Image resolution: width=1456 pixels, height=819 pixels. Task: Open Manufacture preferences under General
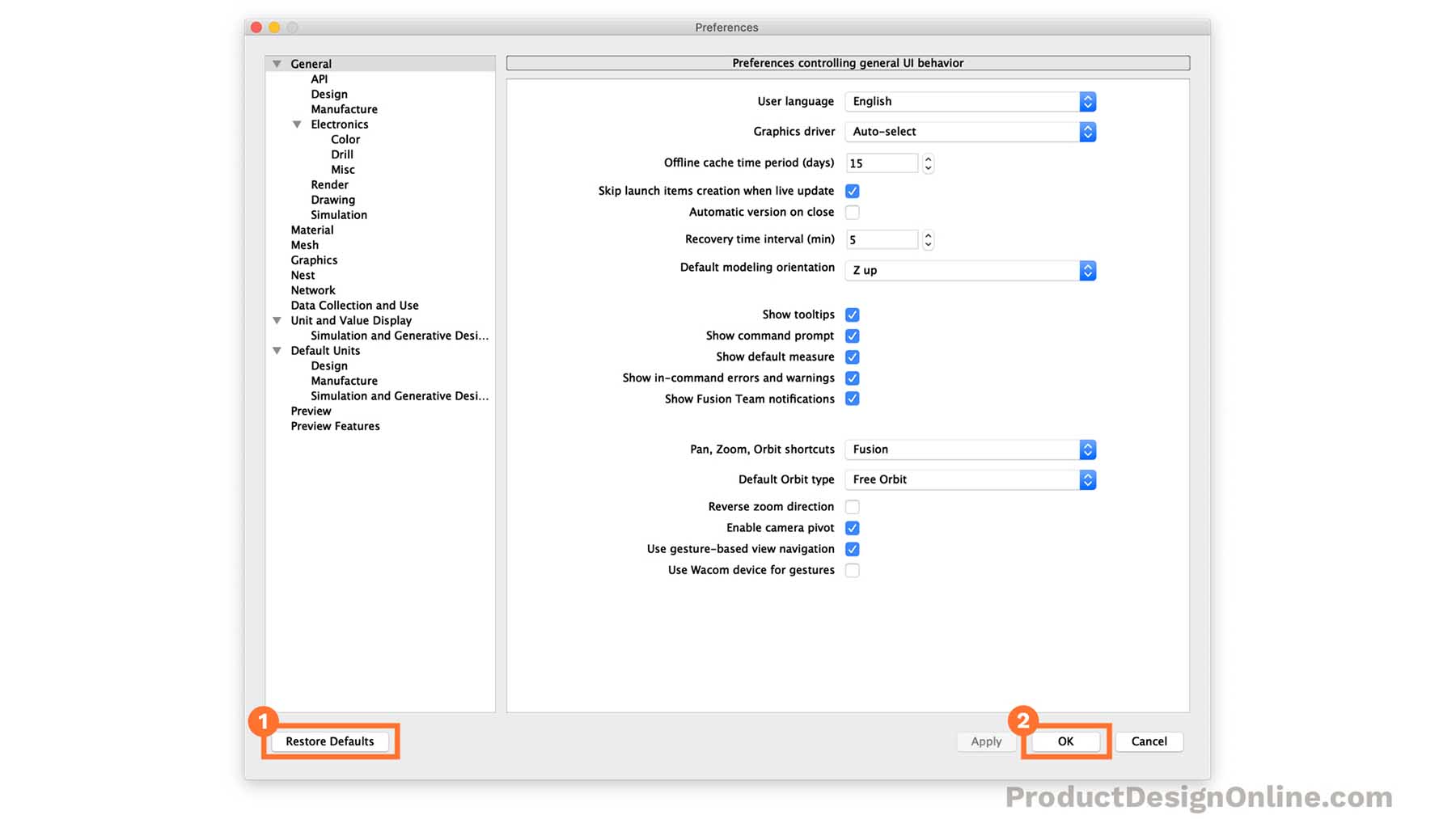click(x=344, y=109)
